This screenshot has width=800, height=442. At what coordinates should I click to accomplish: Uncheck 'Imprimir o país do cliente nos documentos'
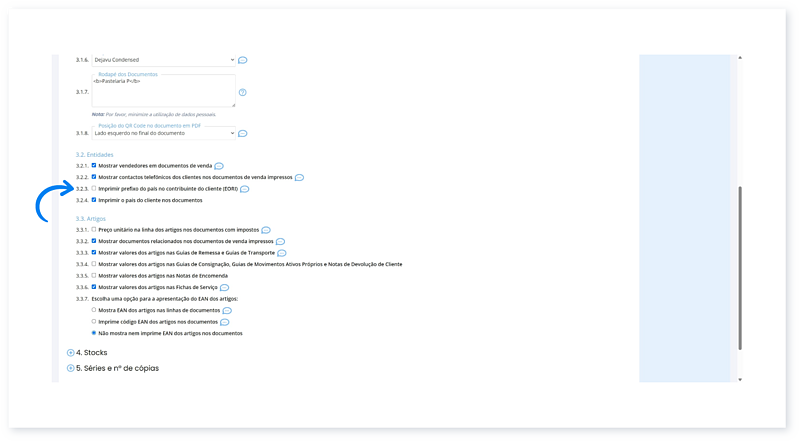(94, 200)
